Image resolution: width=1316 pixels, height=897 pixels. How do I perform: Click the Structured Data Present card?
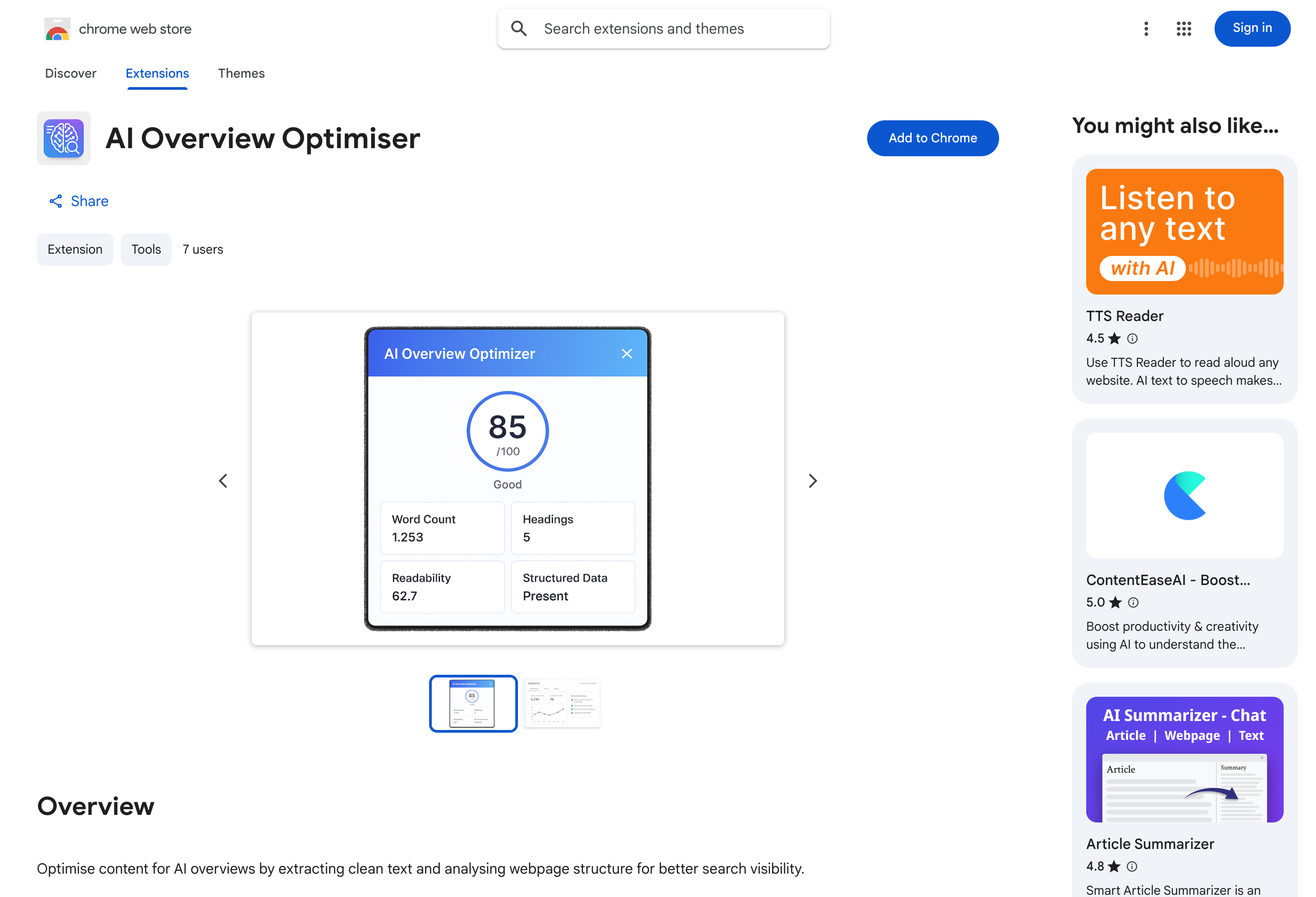(573, 587)
